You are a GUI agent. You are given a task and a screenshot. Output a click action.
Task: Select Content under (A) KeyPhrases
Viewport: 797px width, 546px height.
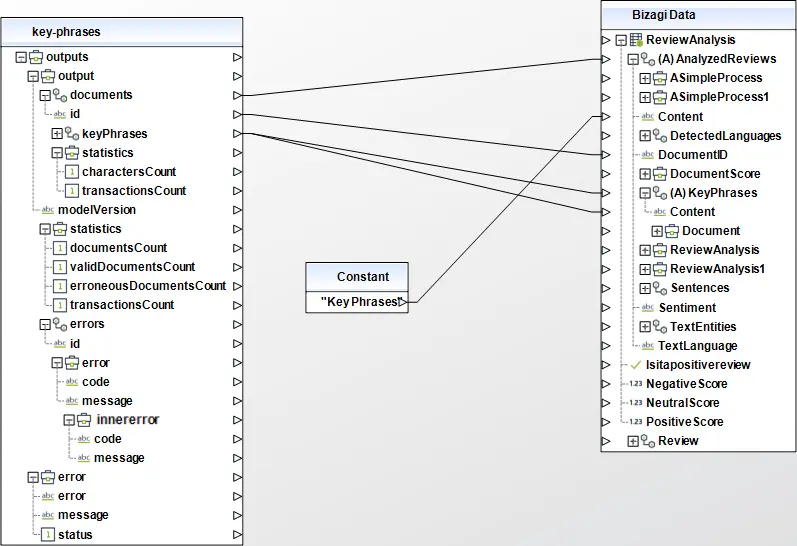692,212
